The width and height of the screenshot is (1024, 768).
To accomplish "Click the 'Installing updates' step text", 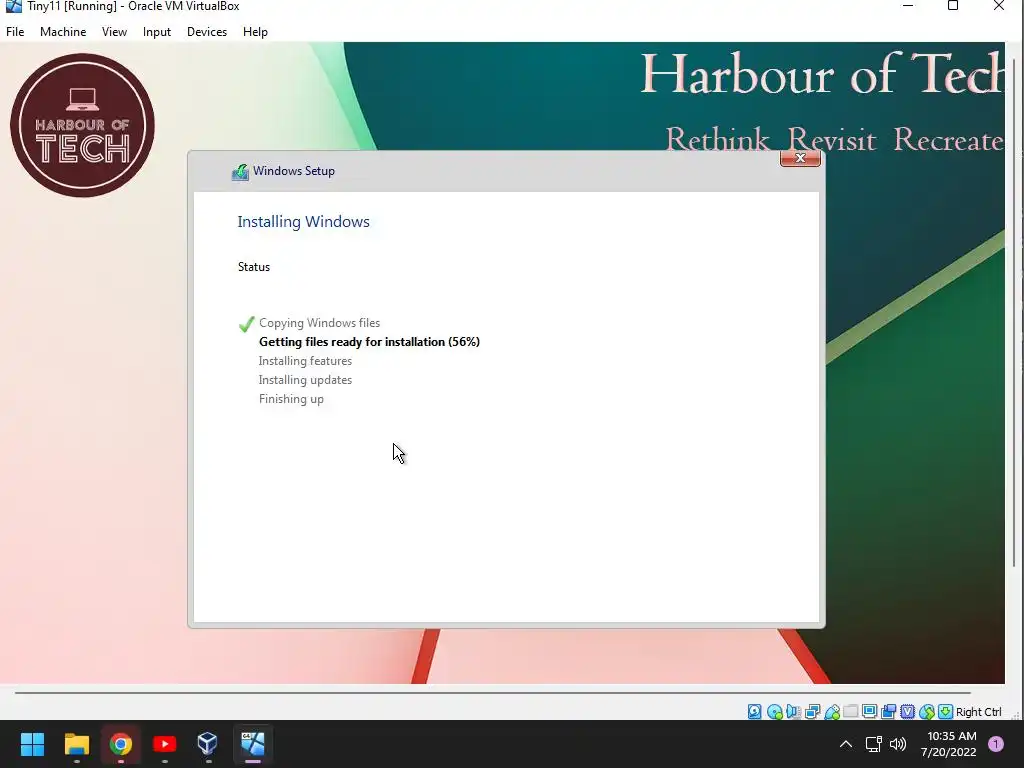I will (x=305, y=380).
